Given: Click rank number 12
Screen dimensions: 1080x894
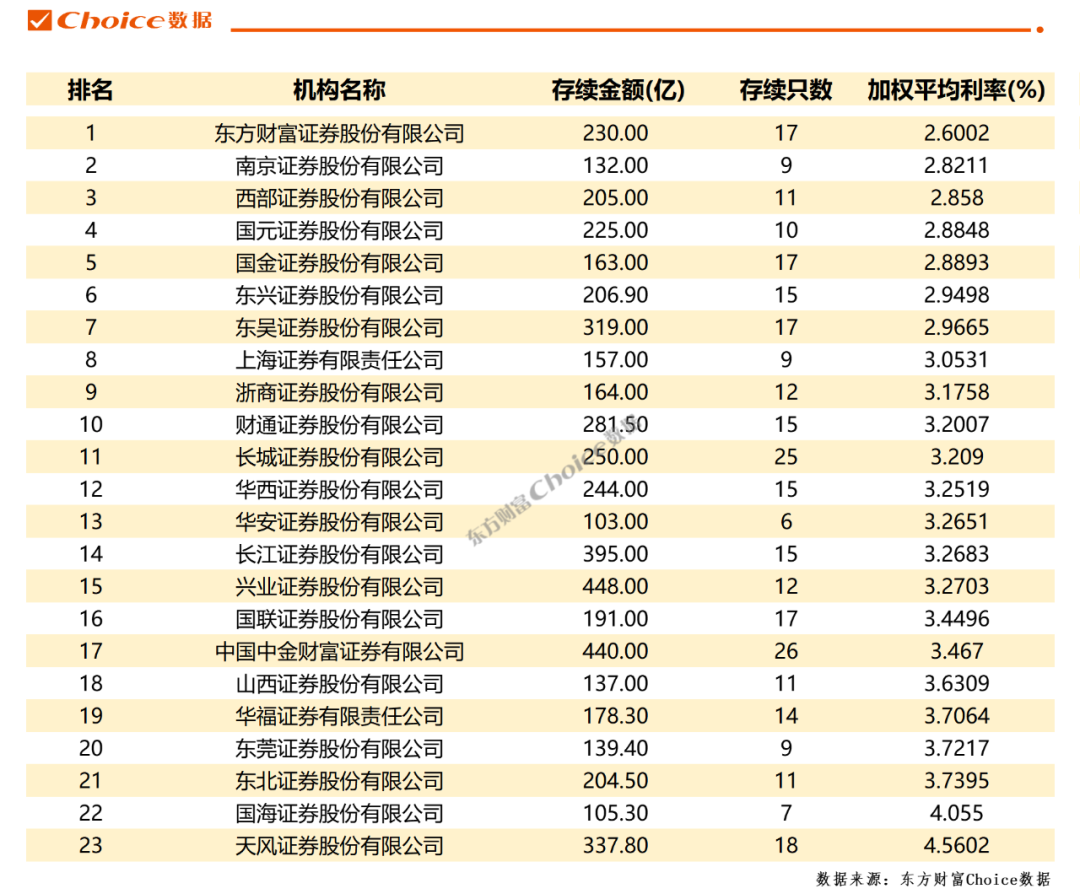Looking at the screenshot, I should coord(90,489).
